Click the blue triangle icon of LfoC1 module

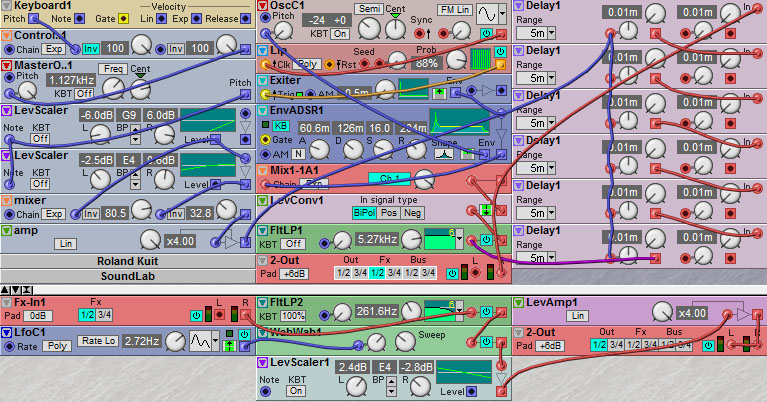tap(6, 333)
